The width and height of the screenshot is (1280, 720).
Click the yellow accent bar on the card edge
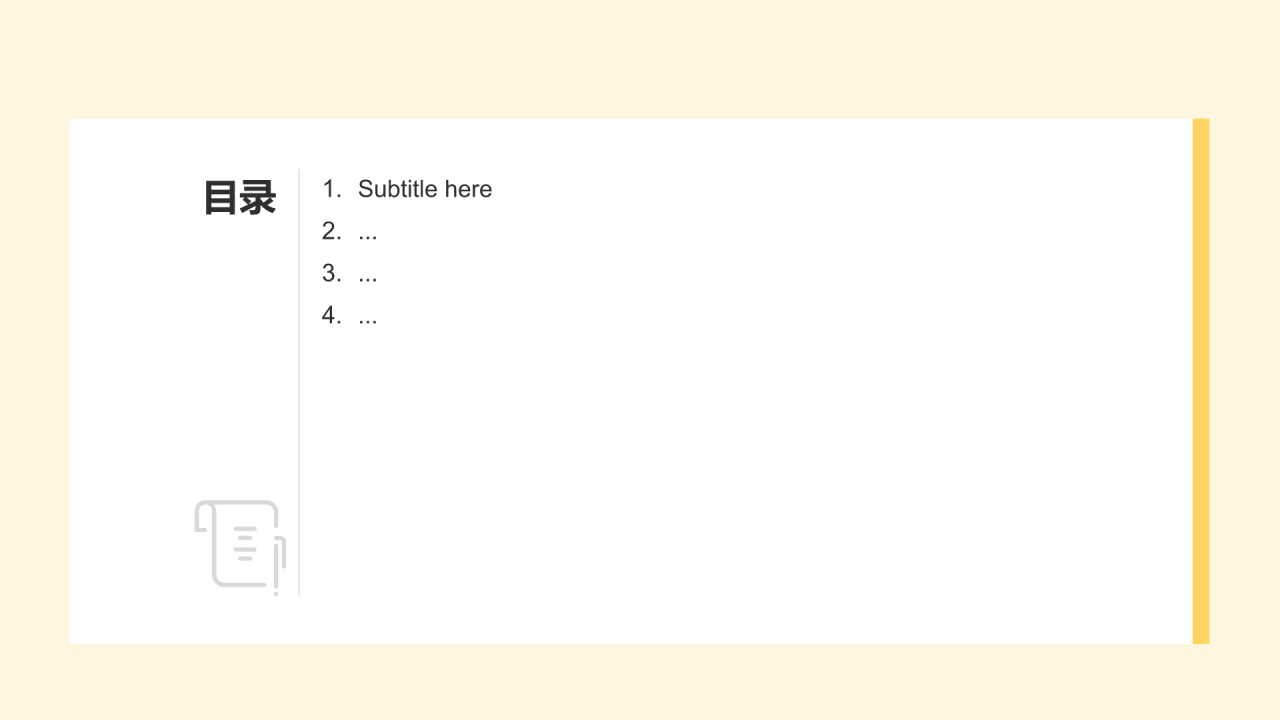coord(1201,381)
